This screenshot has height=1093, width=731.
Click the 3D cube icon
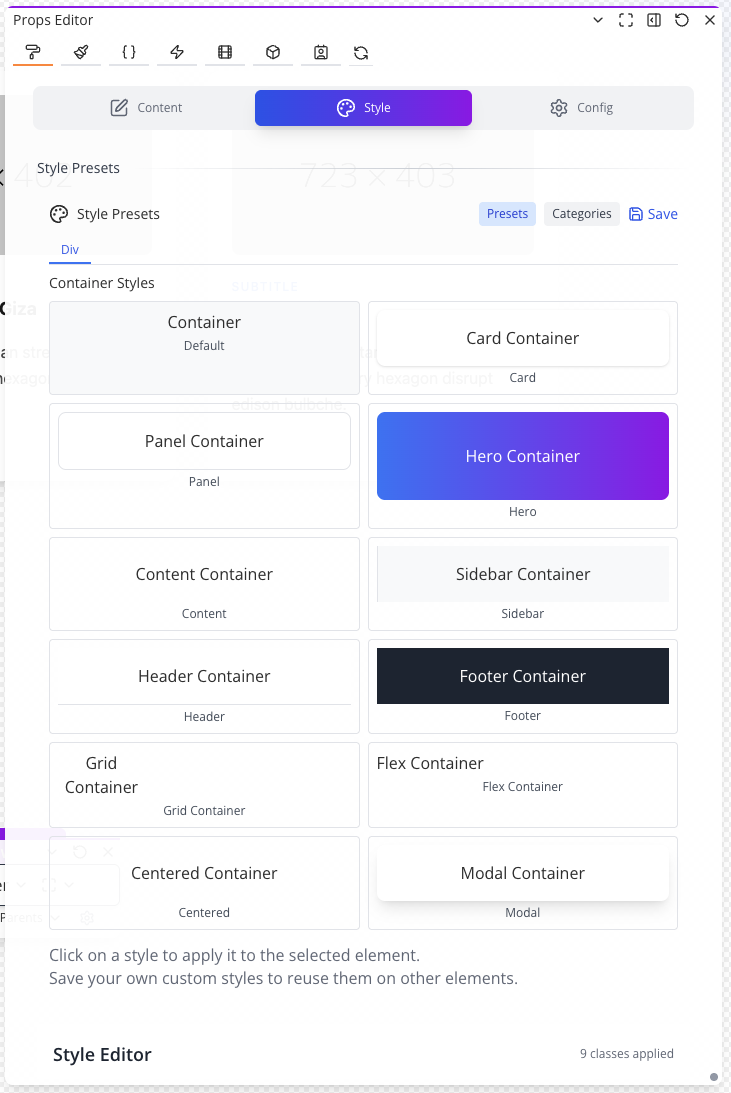point(273,53)
